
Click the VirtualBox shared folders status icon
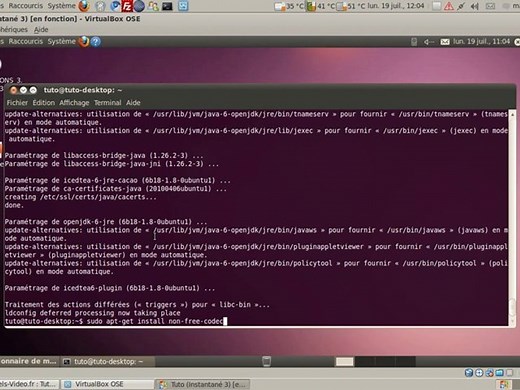pyautogui.click(x=499, y=373)
